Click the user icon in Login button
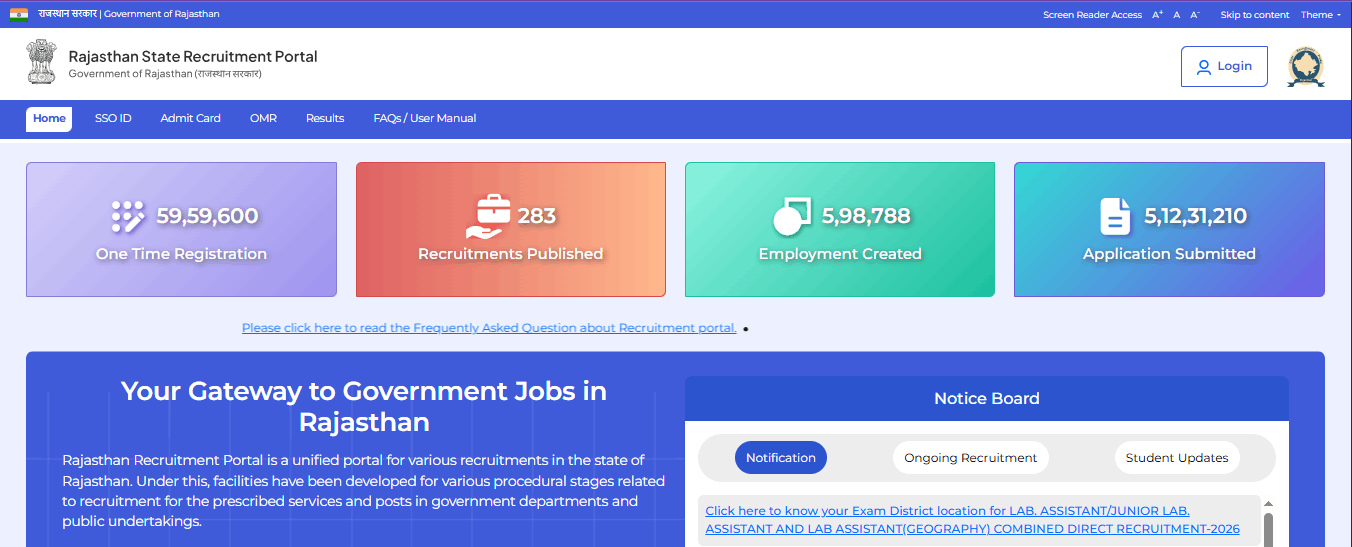 coord(1204,67)
